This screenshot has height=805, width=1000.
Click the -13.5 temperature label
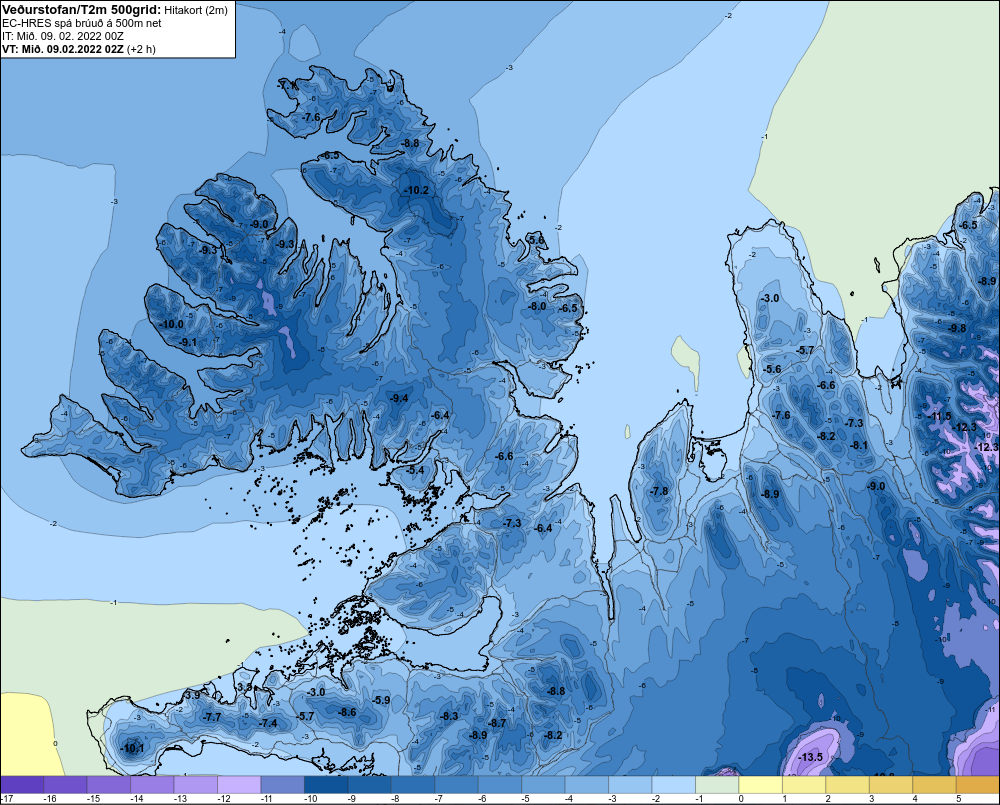coord(811,757)
